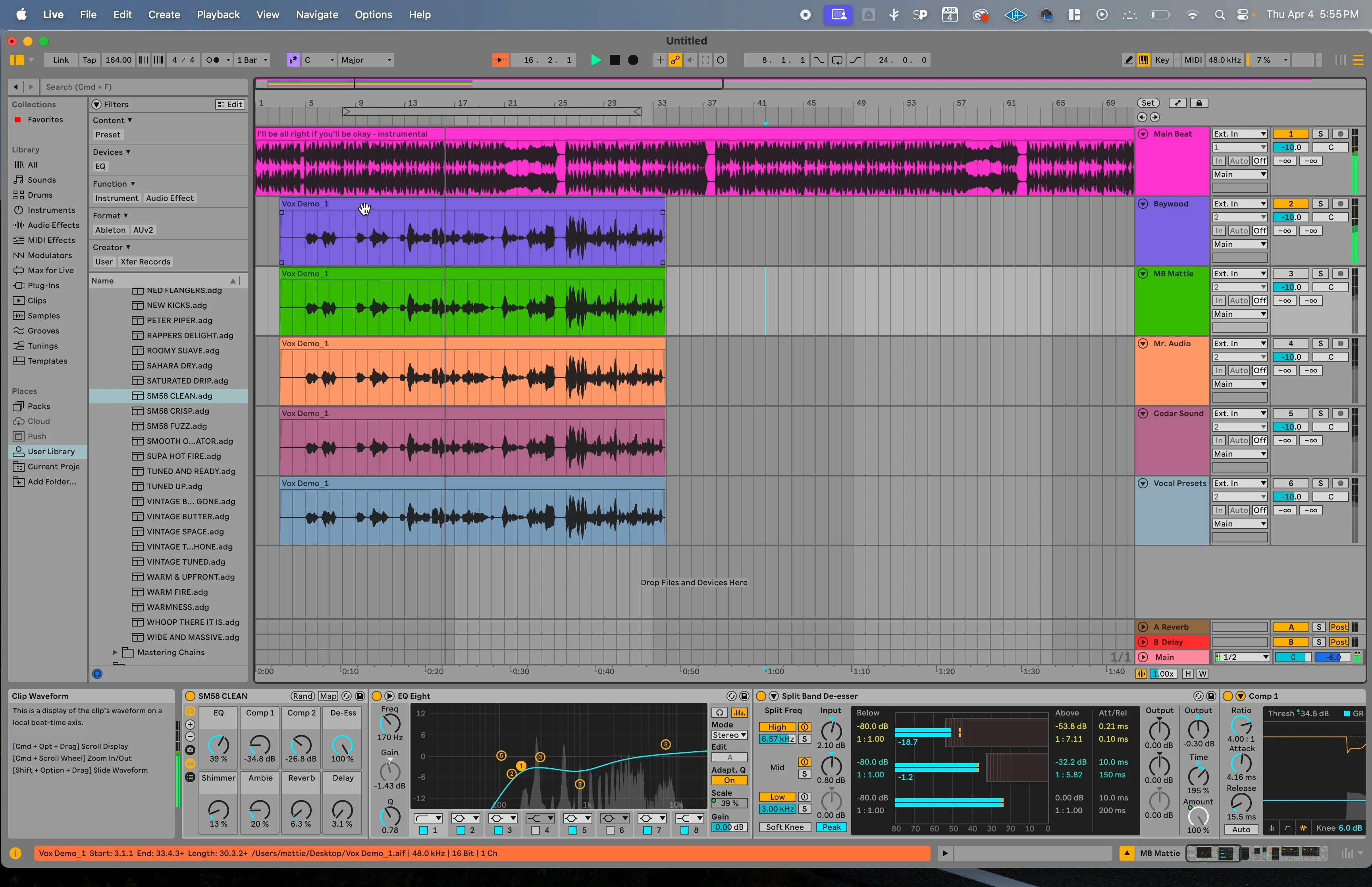
Task: Expand the Mastering Chains folder
Action: [x=115, y=653]
